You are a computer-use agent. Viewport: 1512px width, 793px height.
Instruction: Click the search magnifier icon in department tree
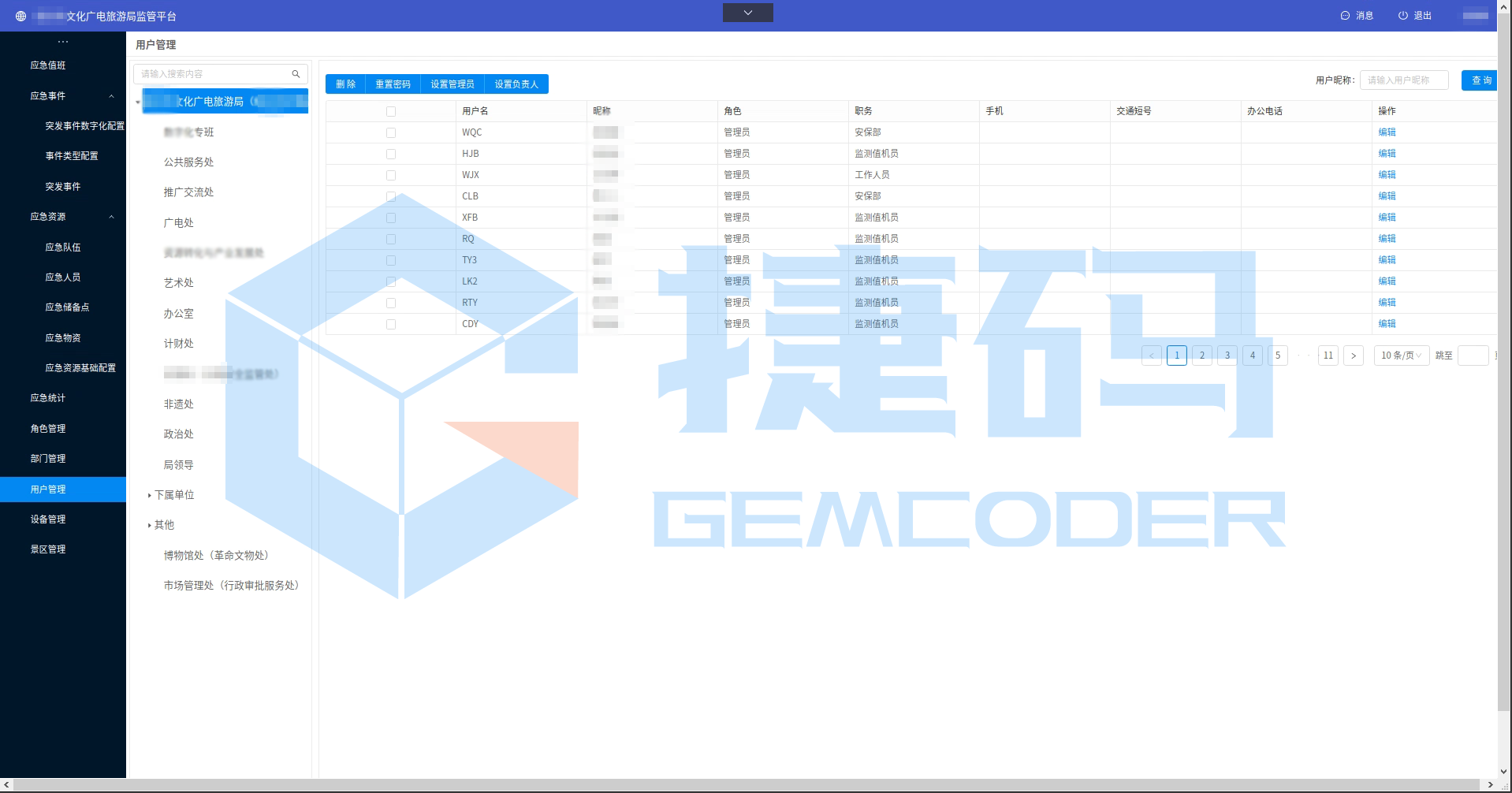pyautogui.click(x=296, y=74)
